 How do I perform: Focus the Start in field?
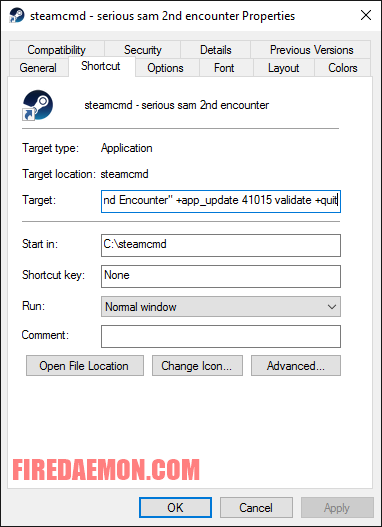[x=221, y=245]
